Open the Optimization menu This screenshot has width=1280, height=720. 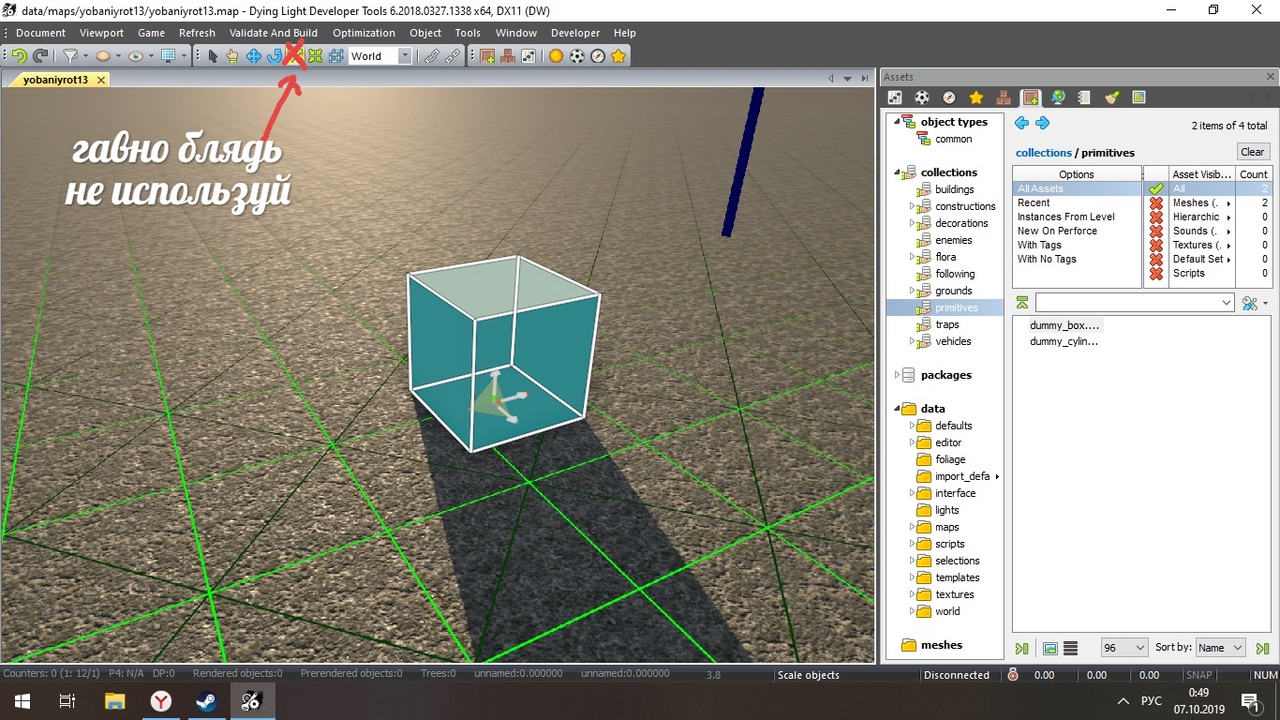point(364,33)
